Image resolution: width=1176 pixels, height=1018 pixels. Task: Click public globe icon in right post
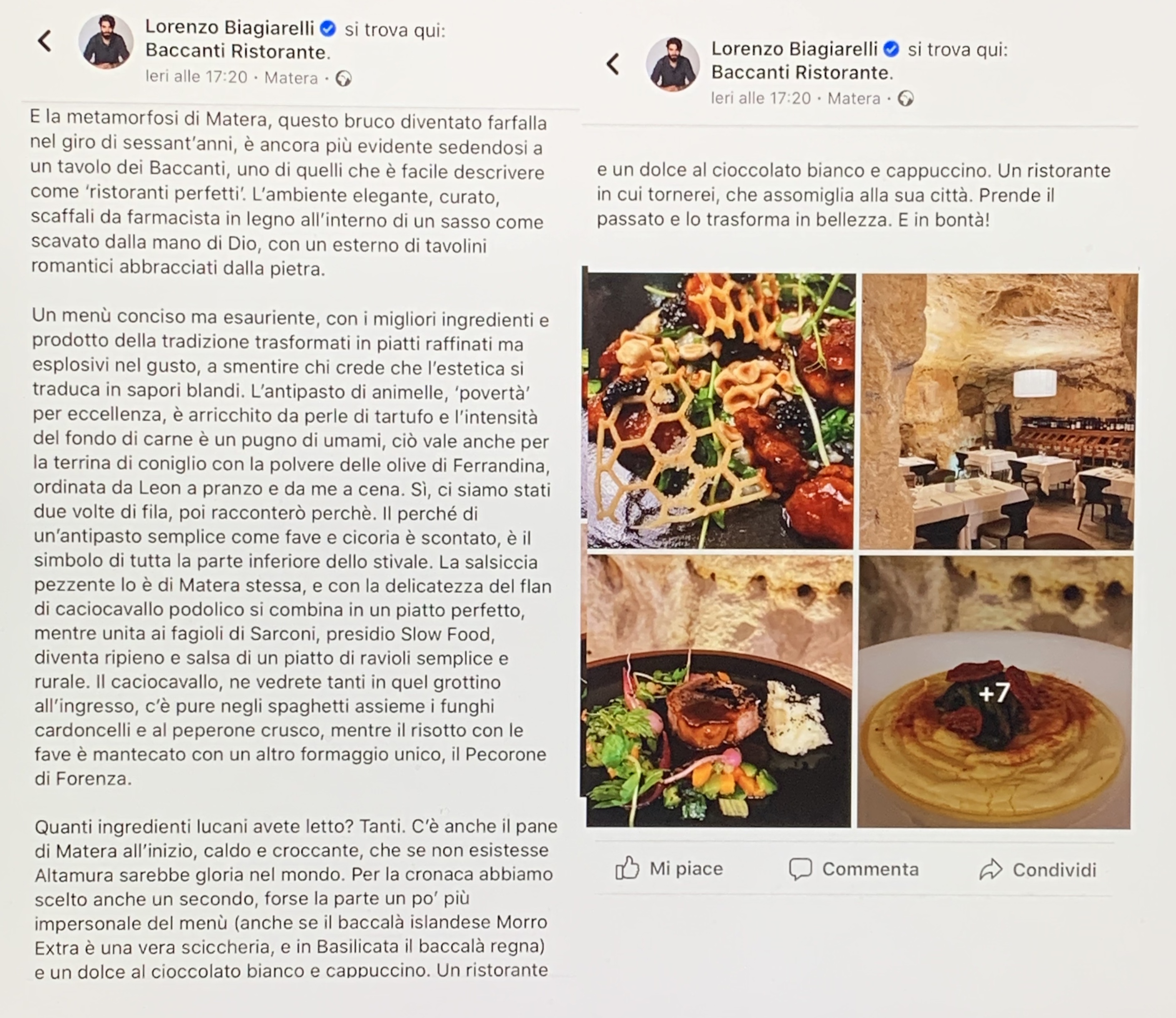(x=906, y=99)
